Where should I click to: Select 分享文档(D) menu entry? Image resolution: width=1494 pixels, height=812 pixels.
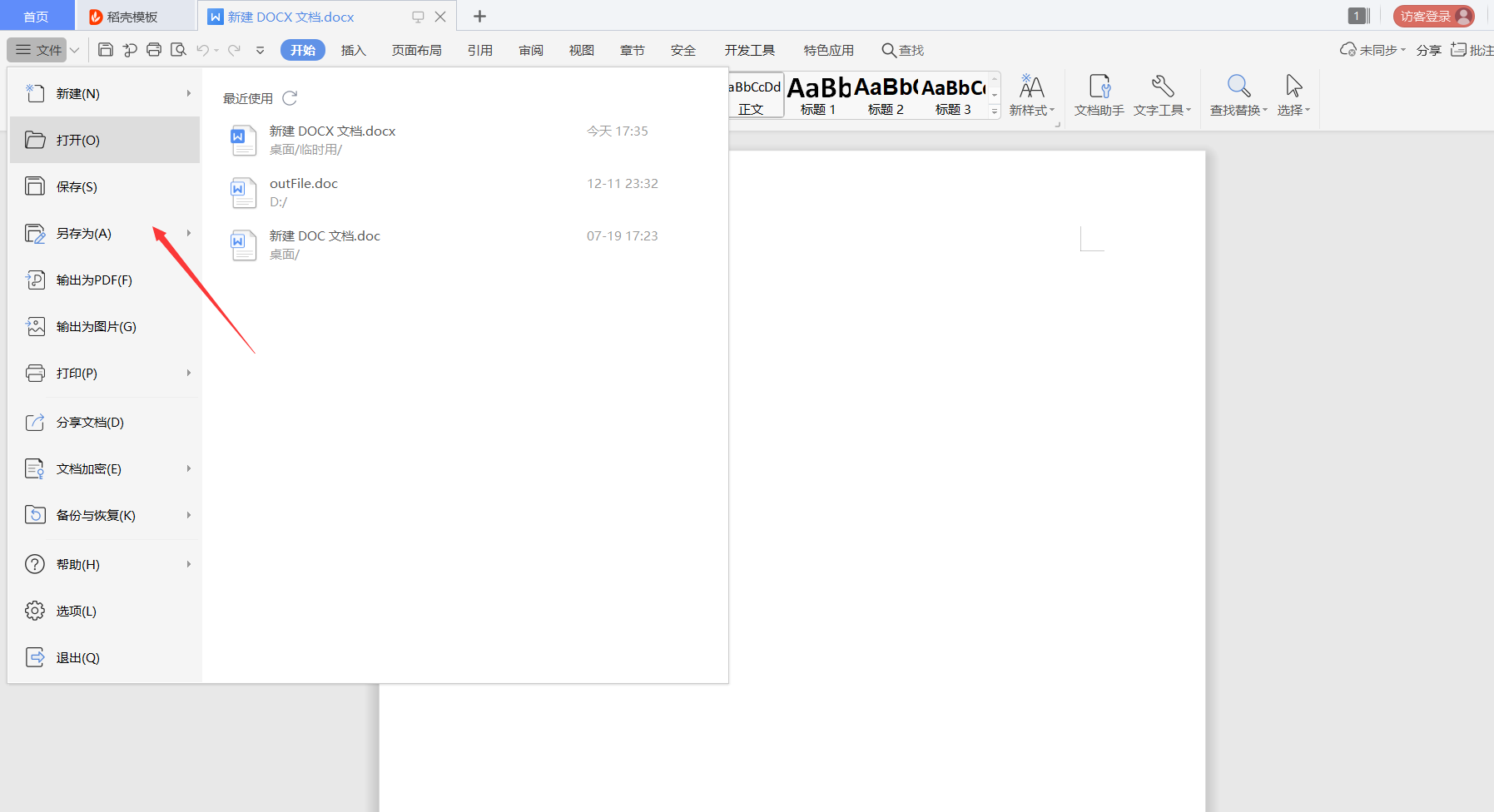coord(105,422)
